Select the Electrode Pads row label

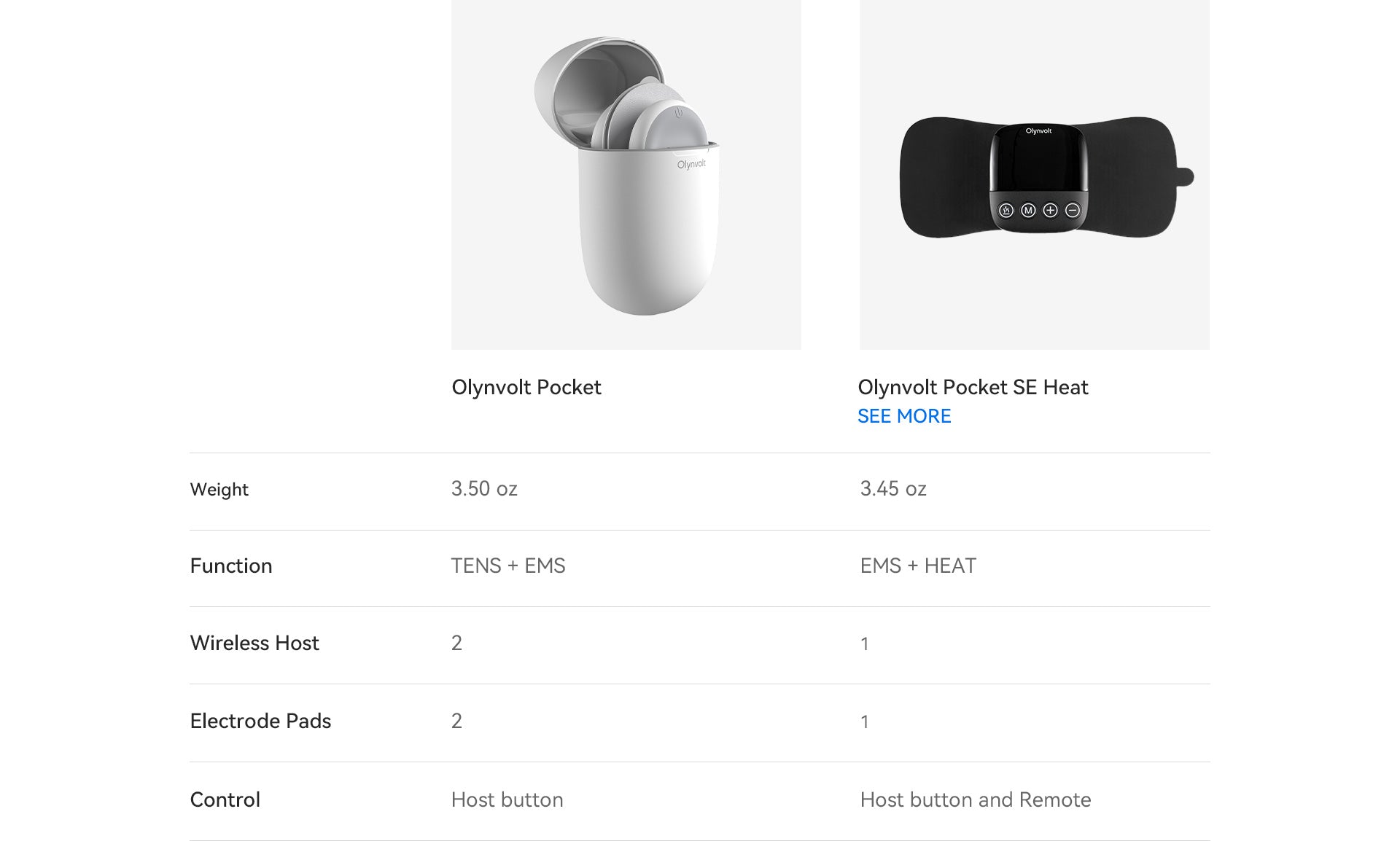(260, 721)
